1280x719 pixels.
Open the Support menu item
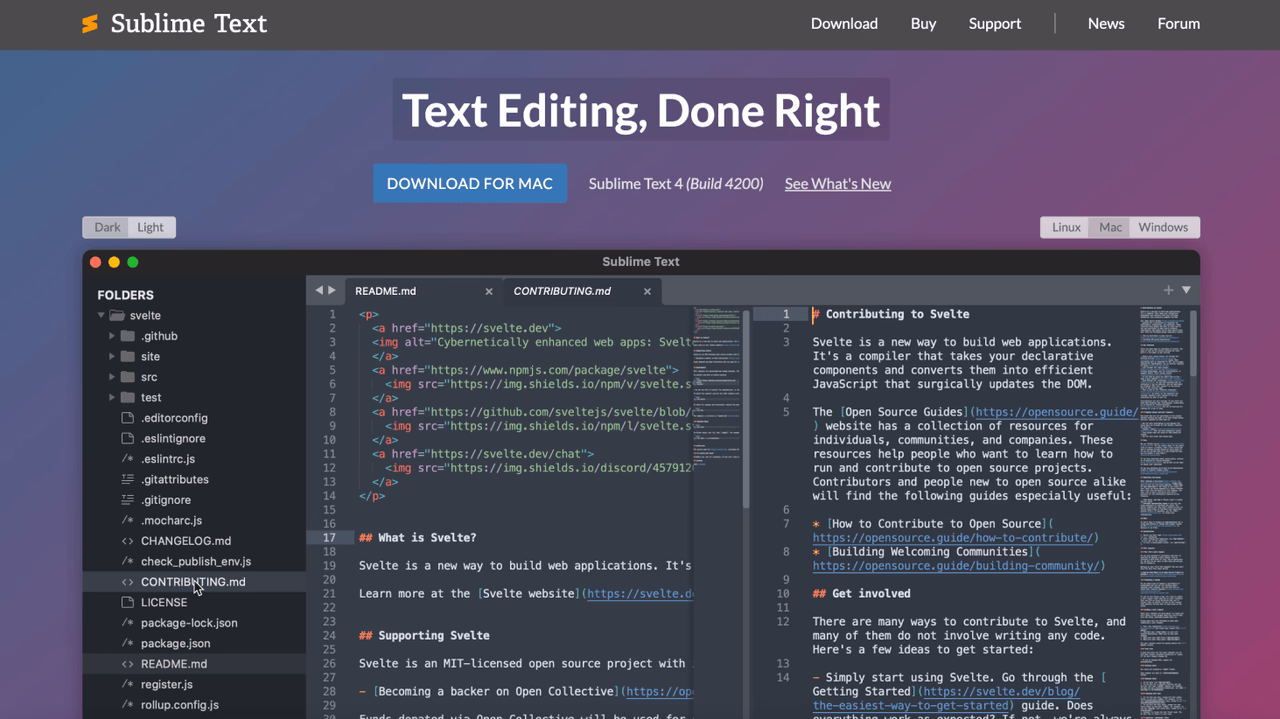(x=994, y=23)
